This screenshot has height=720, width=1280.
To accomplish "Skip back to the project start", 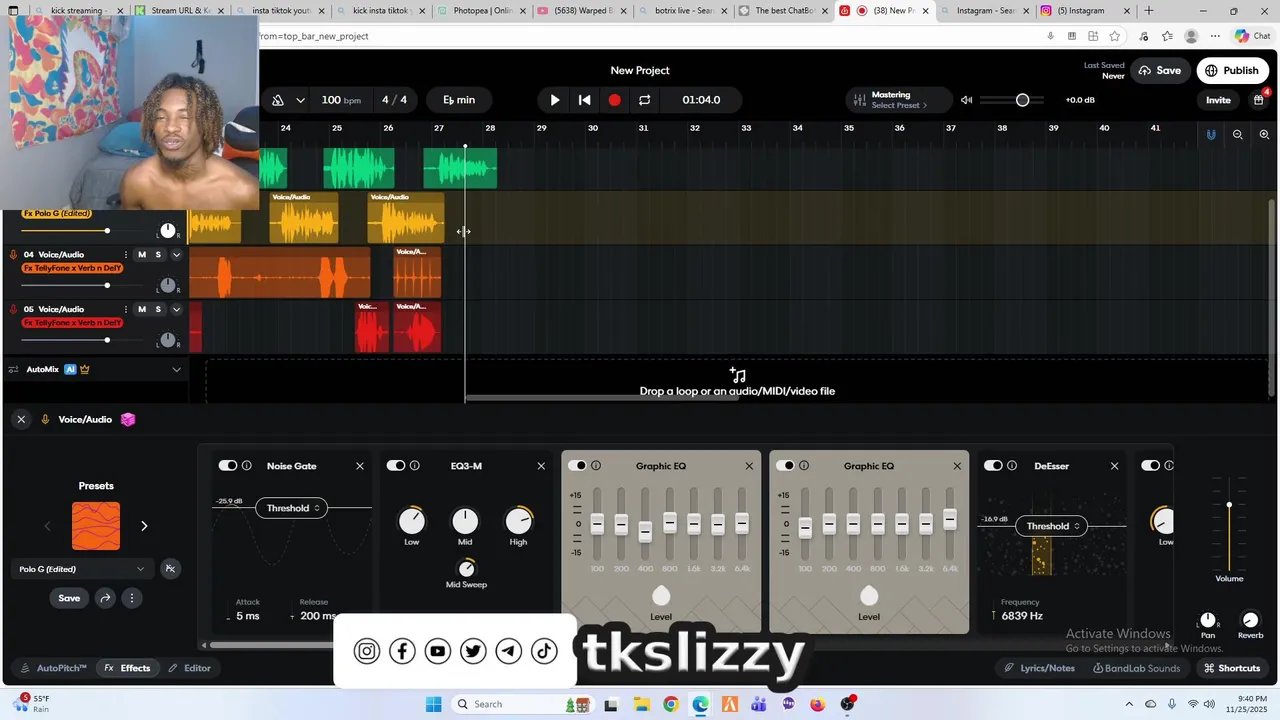I will [585, 100].
